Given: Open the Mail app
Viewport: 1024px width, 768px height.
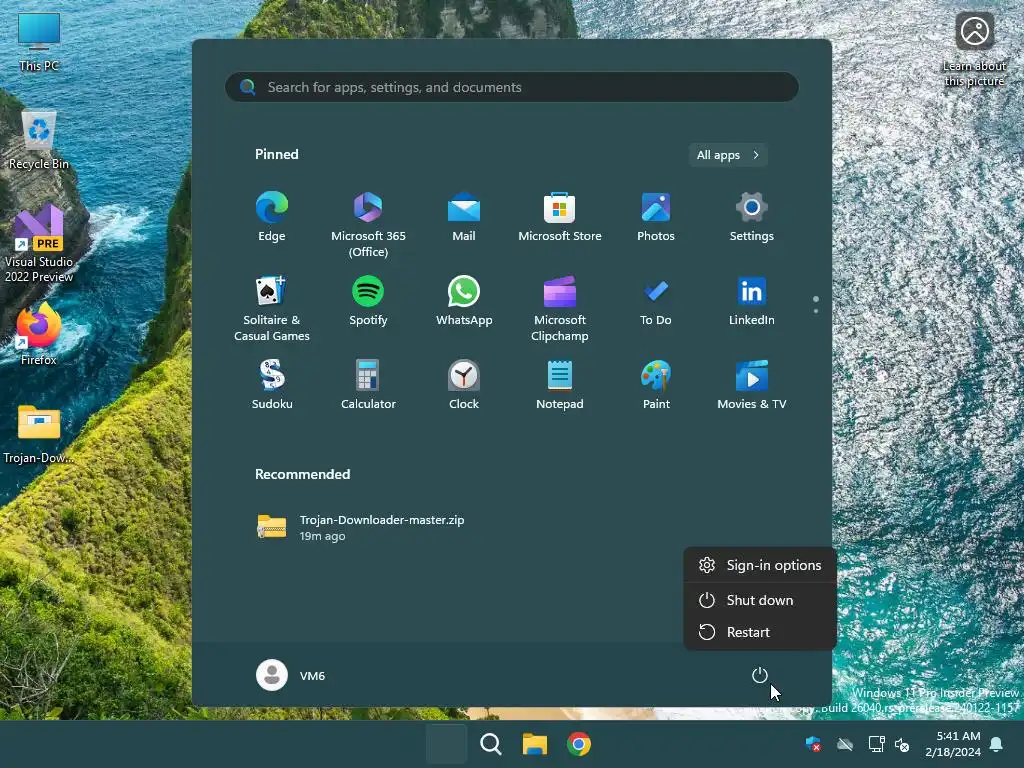Looking at the screenshot, I should tap(464, 217).
